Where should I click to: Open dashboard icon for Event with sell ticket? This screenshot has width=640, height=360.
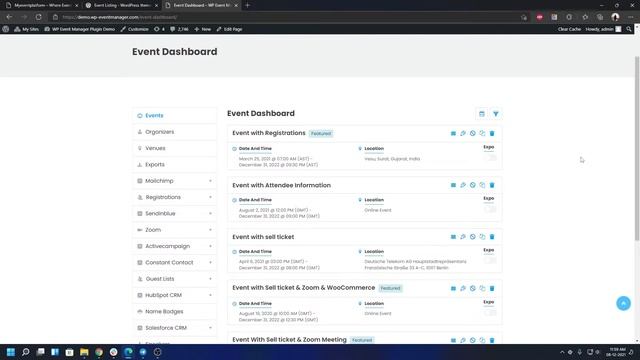453,237
